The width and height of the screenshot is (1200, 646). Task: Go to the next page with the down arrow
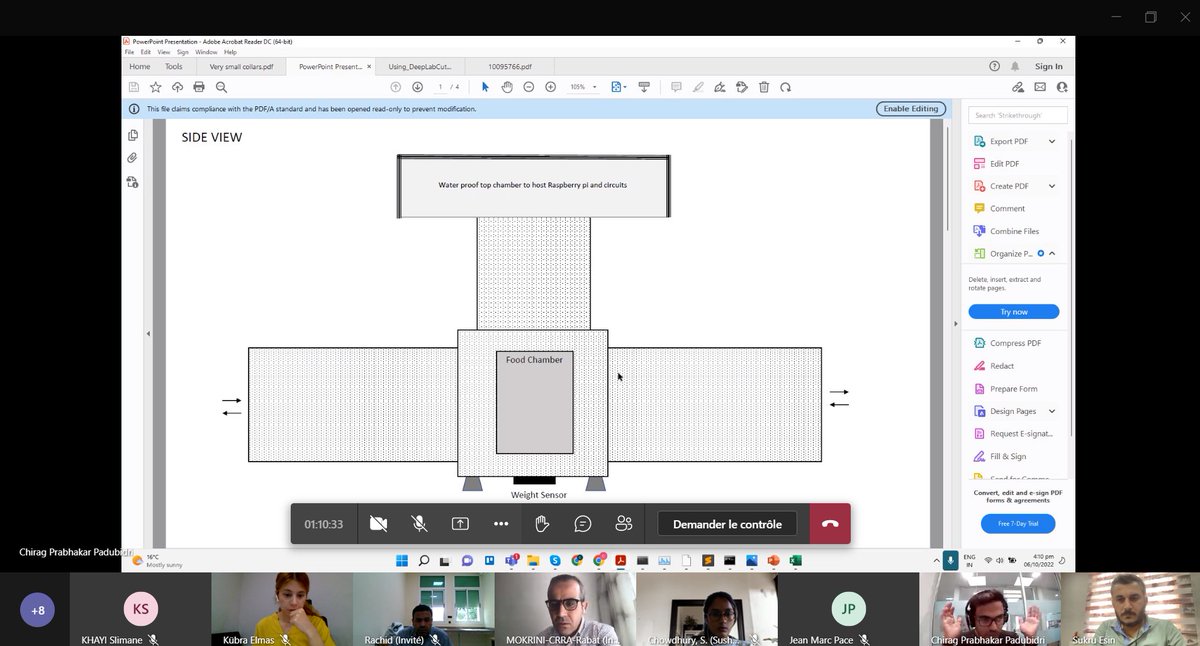coord(417,87)
